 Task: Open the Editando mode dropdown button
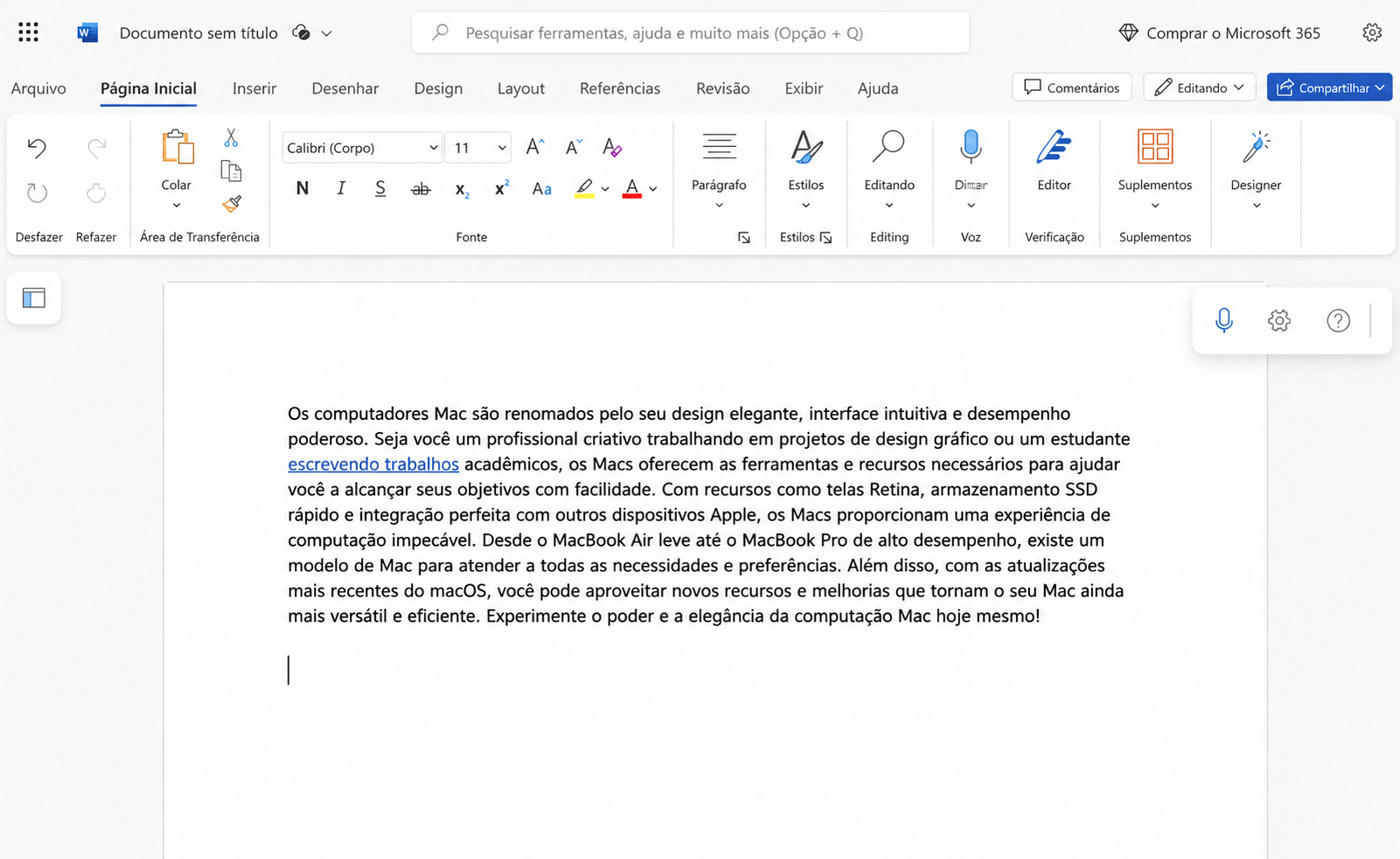[1199, 87]
